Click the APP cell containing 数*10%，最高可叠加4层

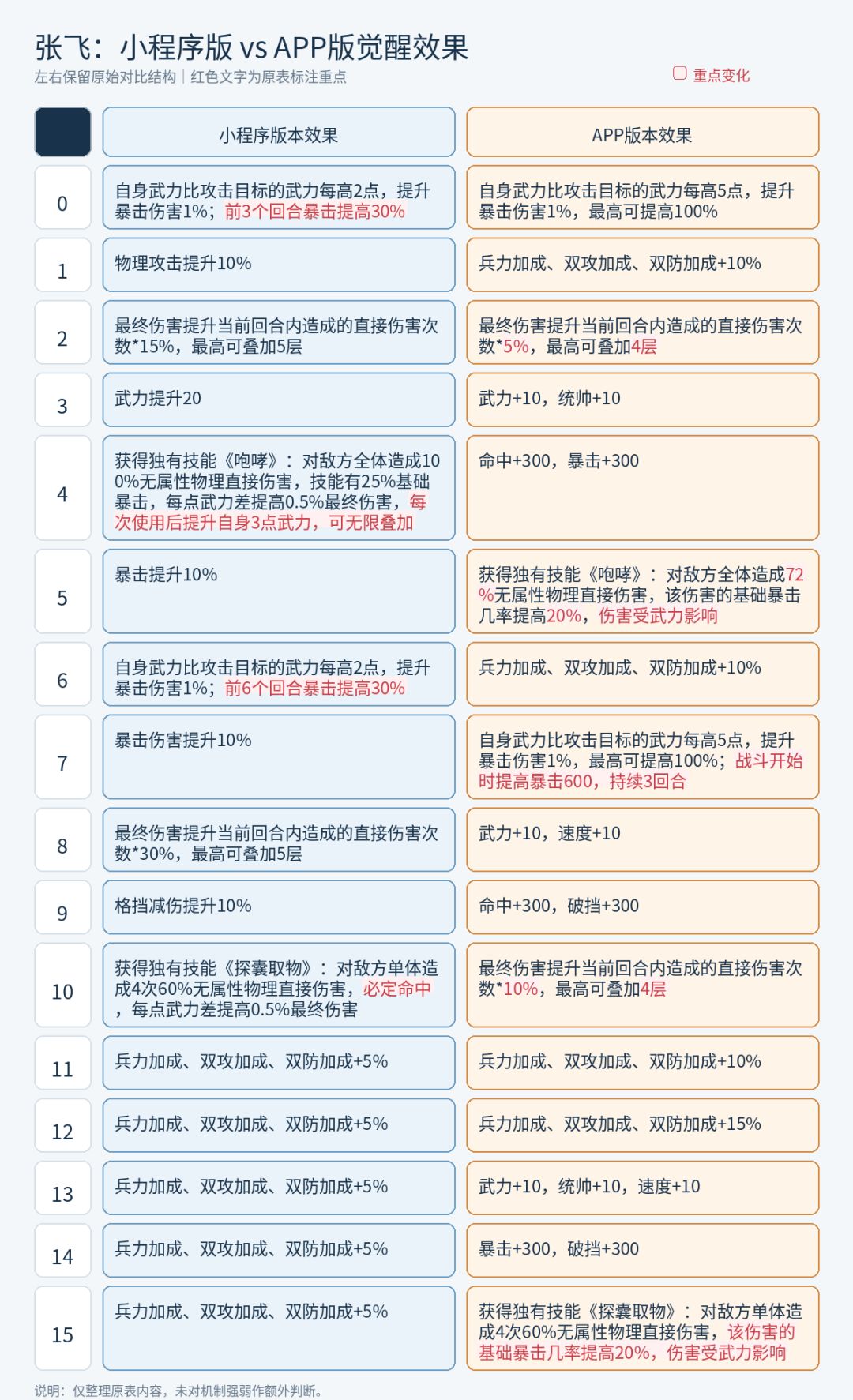(x=642, y=985)
